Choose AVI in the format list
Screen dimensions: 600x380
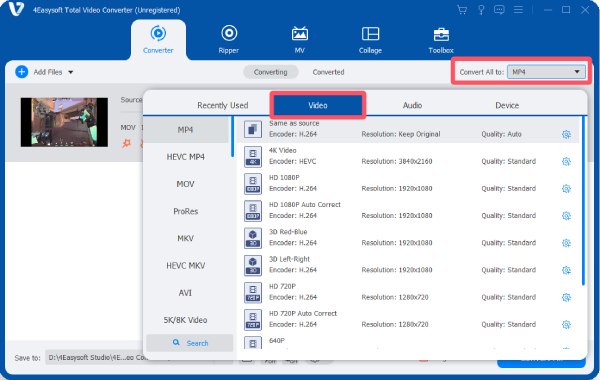186,293
